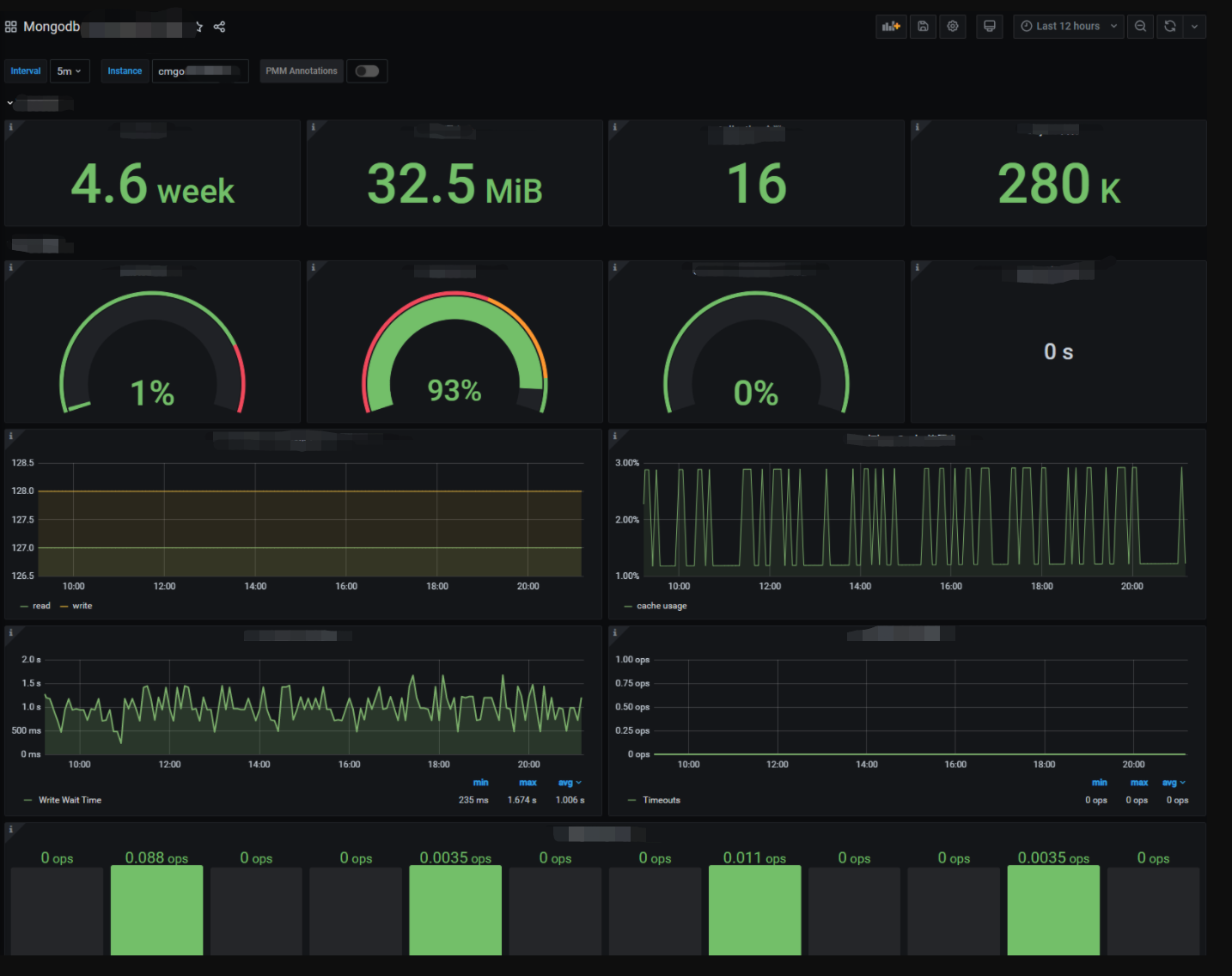1232x976 pixels.
Task: Sort Write Wait Time legend by max
Action: point(528,783)
